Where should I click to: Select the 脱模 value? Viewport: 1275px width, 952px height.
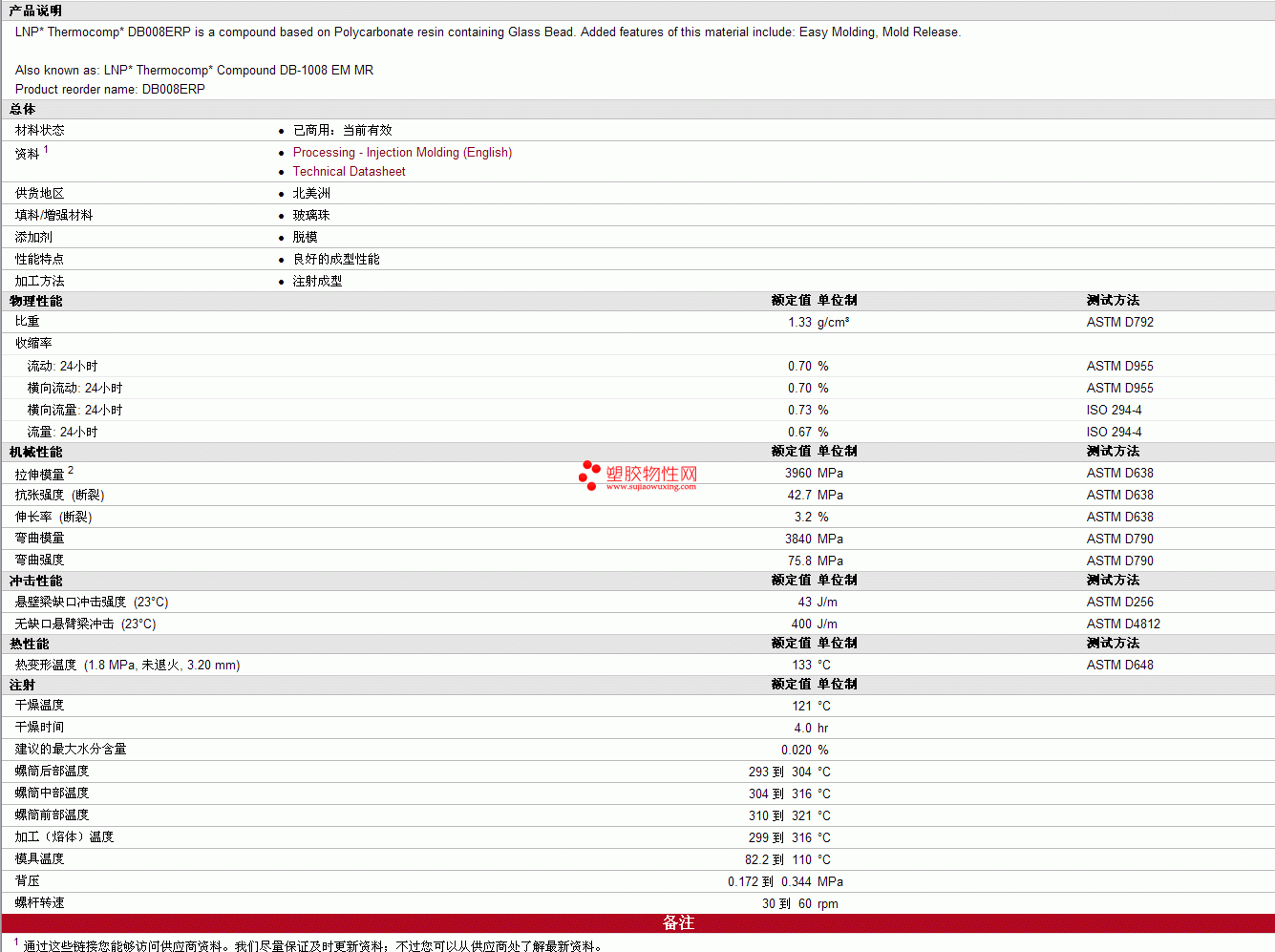tap(306, 238)
